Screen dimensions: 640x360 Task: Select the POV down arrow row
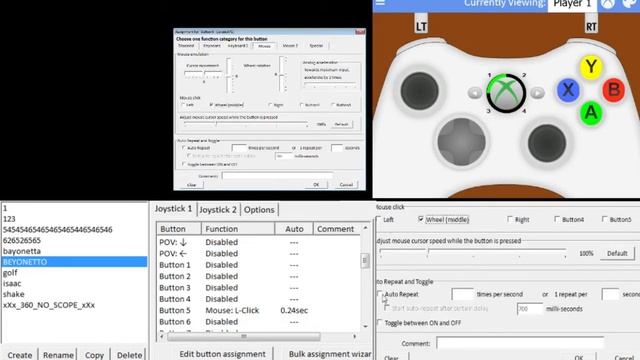coord(259,242)
